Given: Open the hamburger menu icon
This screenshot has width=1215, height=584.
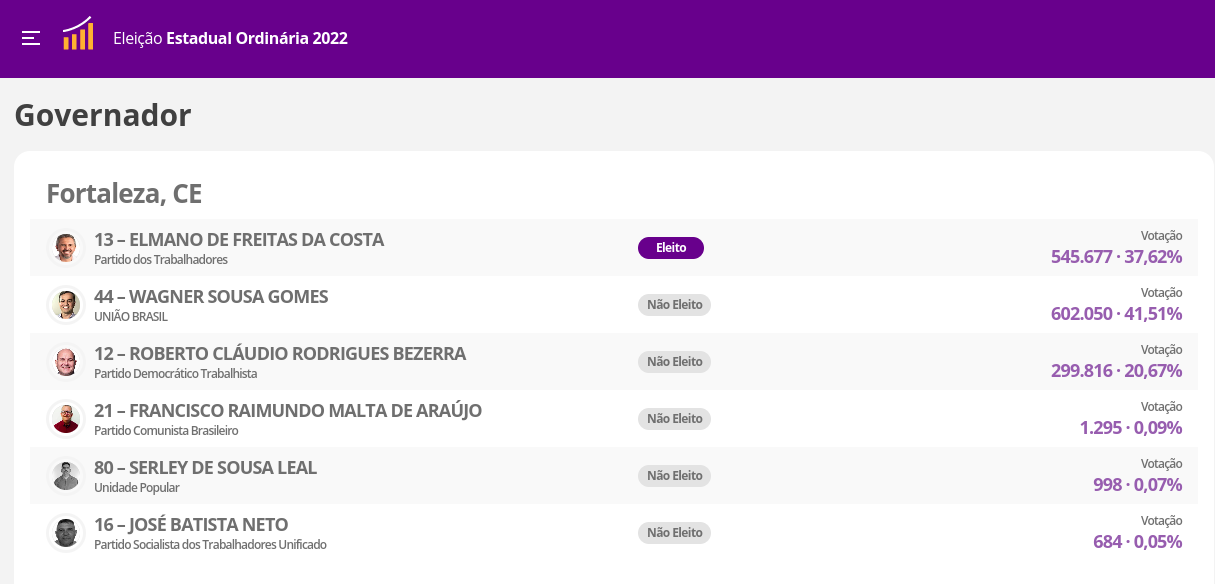Looking at the screenshot, I should 31,38.
